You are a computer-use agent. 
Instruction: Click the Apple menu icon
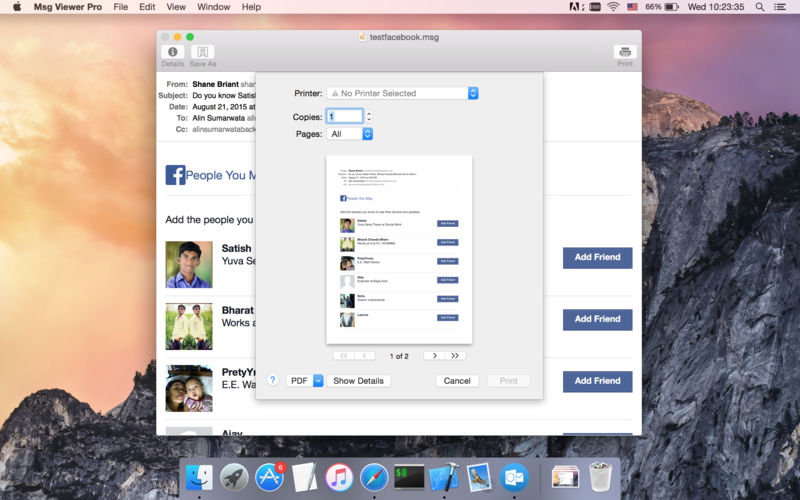[17, 7]
